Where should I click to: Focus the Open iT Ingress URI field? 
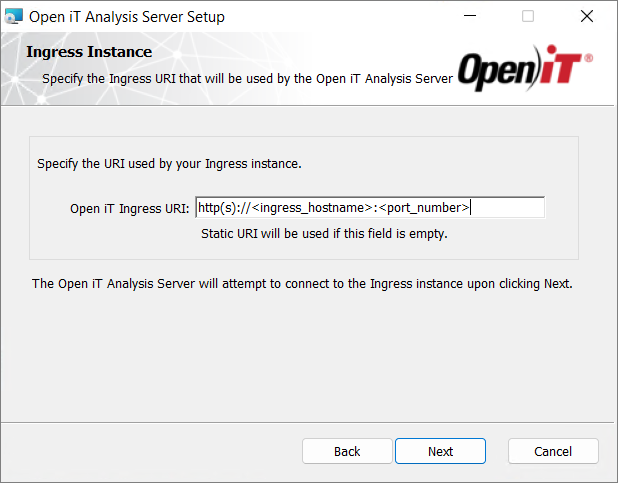(370, 207)
